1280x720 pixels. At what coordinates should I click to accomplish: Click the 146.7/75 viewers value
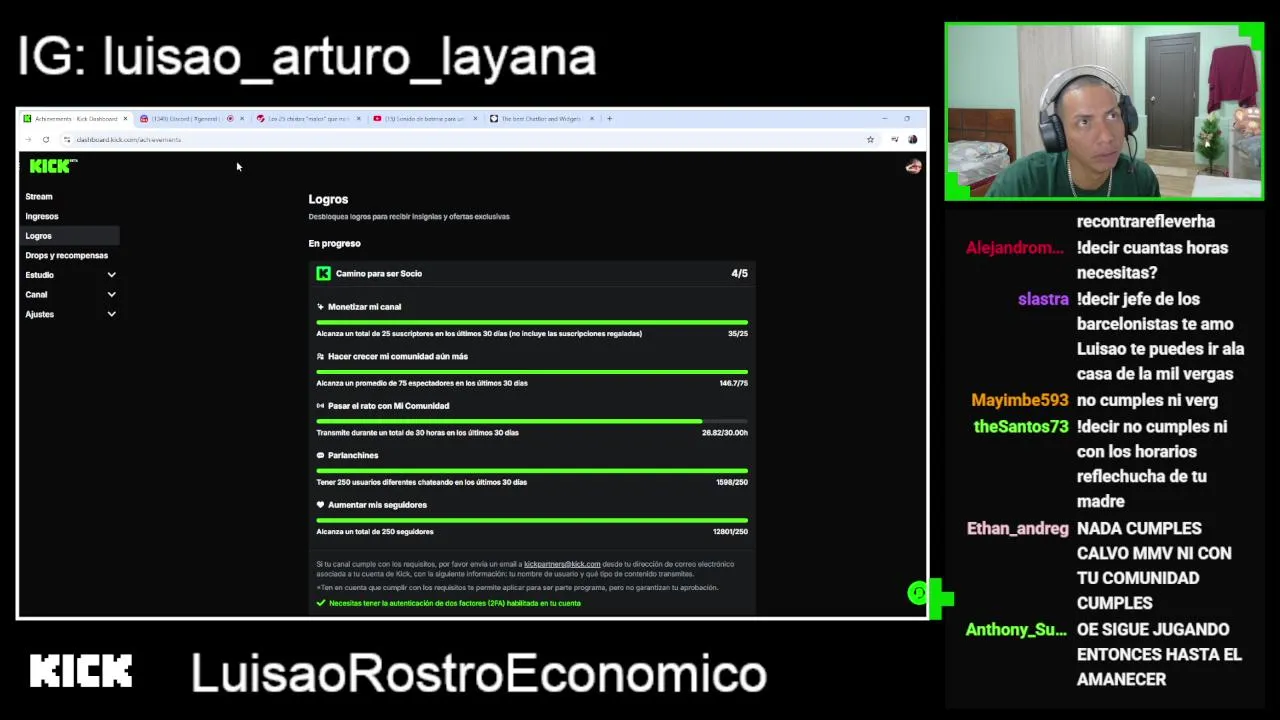tap(734, 383)
